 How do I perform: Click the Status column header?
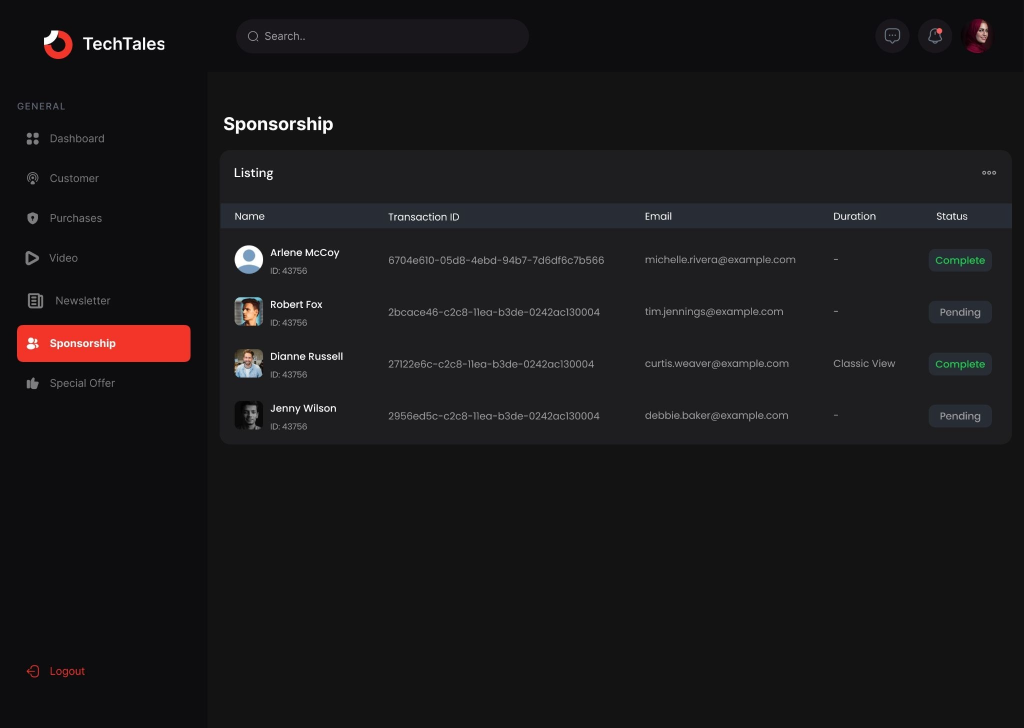(x=952, y=216)
